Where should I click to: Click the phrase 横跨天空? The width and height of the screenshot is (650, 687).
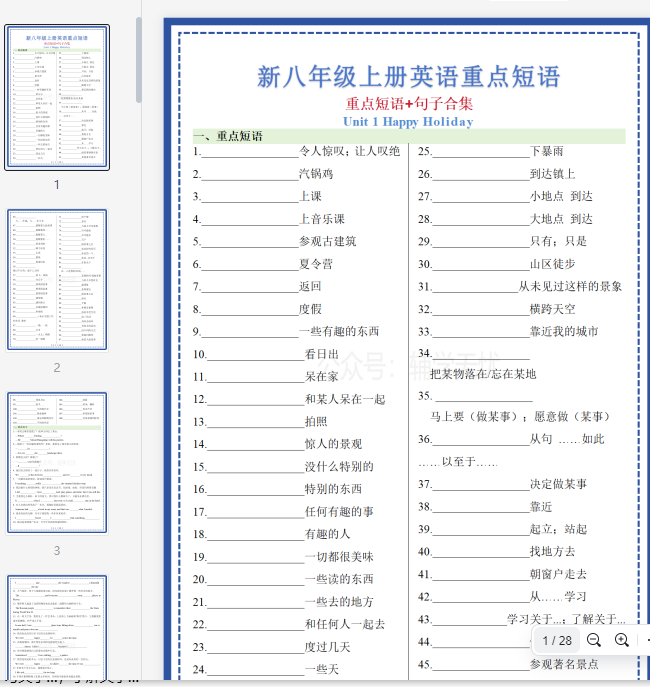coord(552,309)
